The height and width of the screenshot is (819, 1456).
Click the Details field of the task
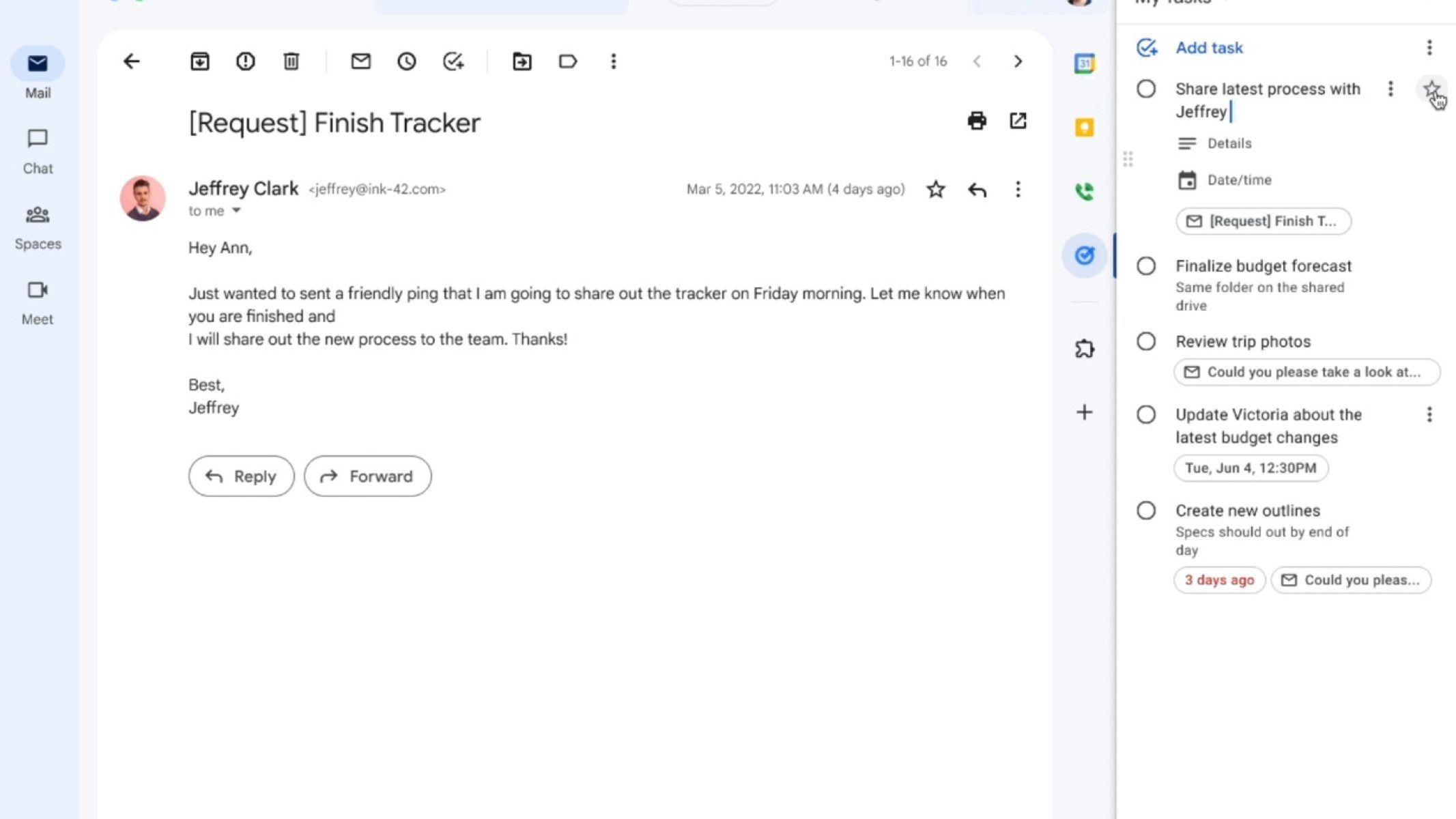coord(1229,143)
